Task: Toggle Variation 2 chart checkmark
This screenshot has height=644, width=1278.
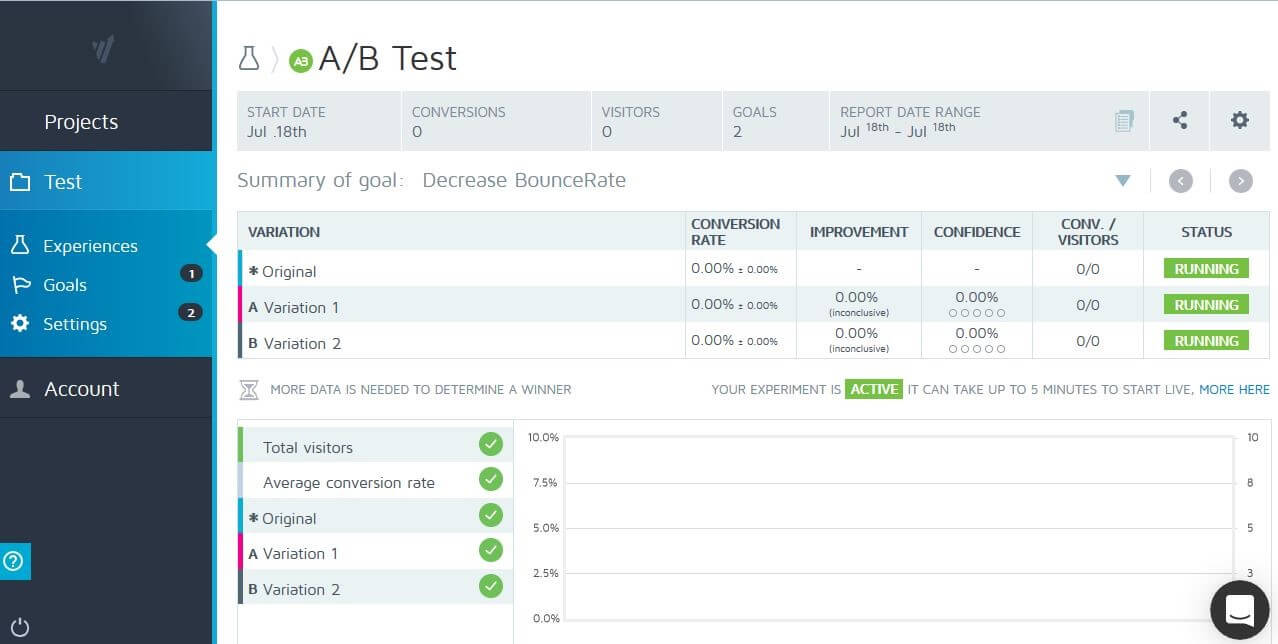Action: (x=490, y=586)
